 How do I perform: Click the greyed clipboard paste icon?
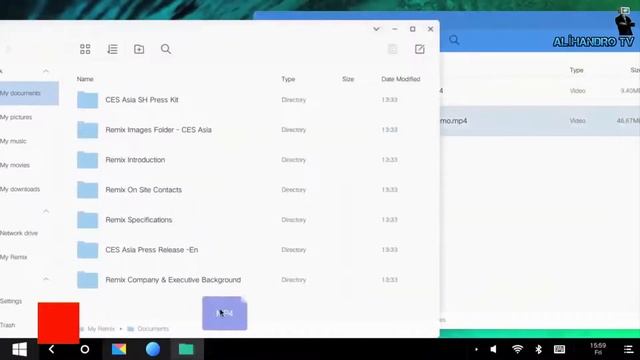[x=392, y=49]
